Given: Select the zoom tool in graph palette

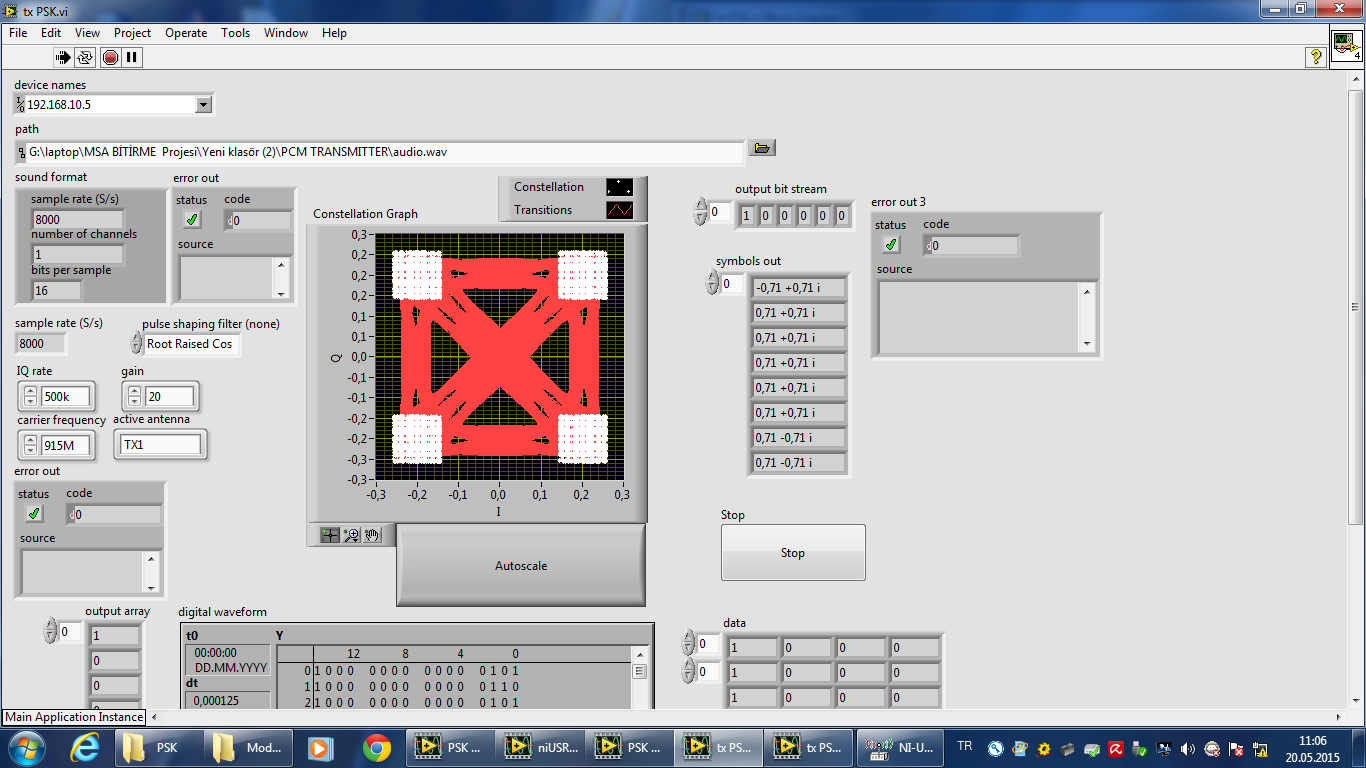Looking at the screenshot, I should pos(351,535).
